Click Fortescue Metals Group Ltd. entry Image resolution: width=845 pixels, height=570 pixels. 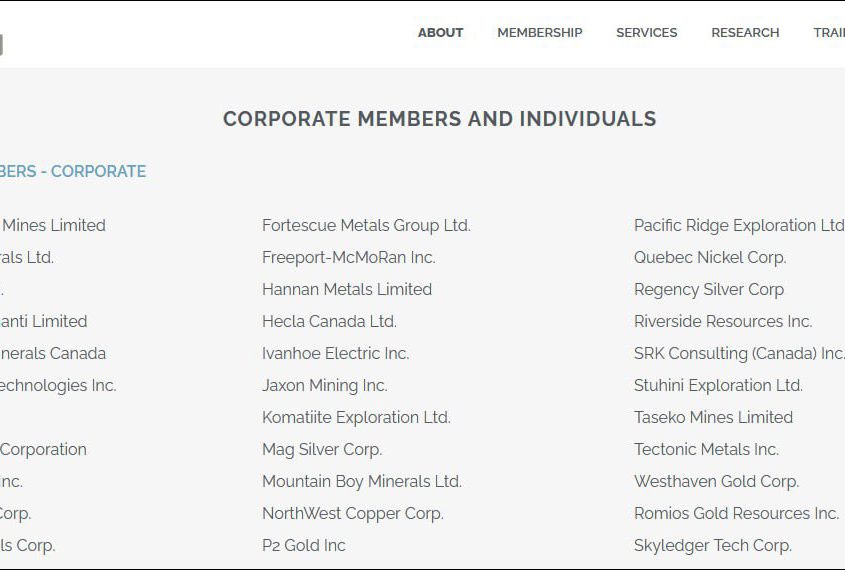(x=366, y=225)
